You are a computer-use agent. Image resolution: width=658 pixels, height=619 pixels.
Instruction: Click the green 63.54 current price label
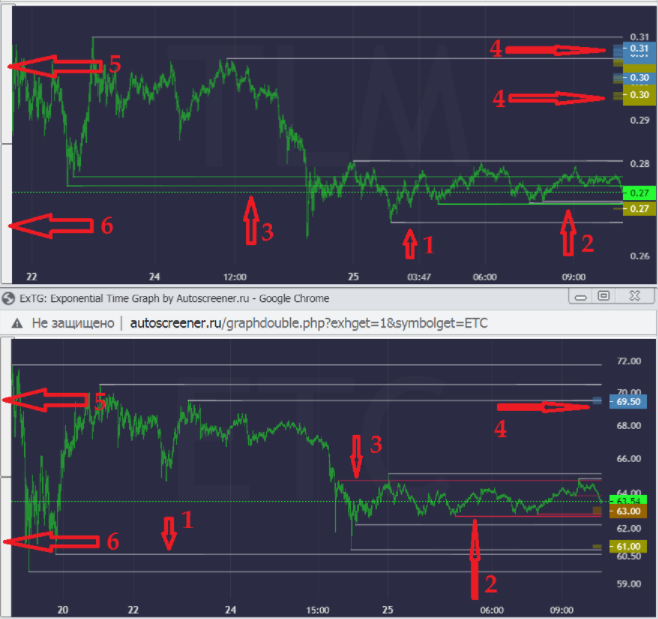tap(628, 501)
